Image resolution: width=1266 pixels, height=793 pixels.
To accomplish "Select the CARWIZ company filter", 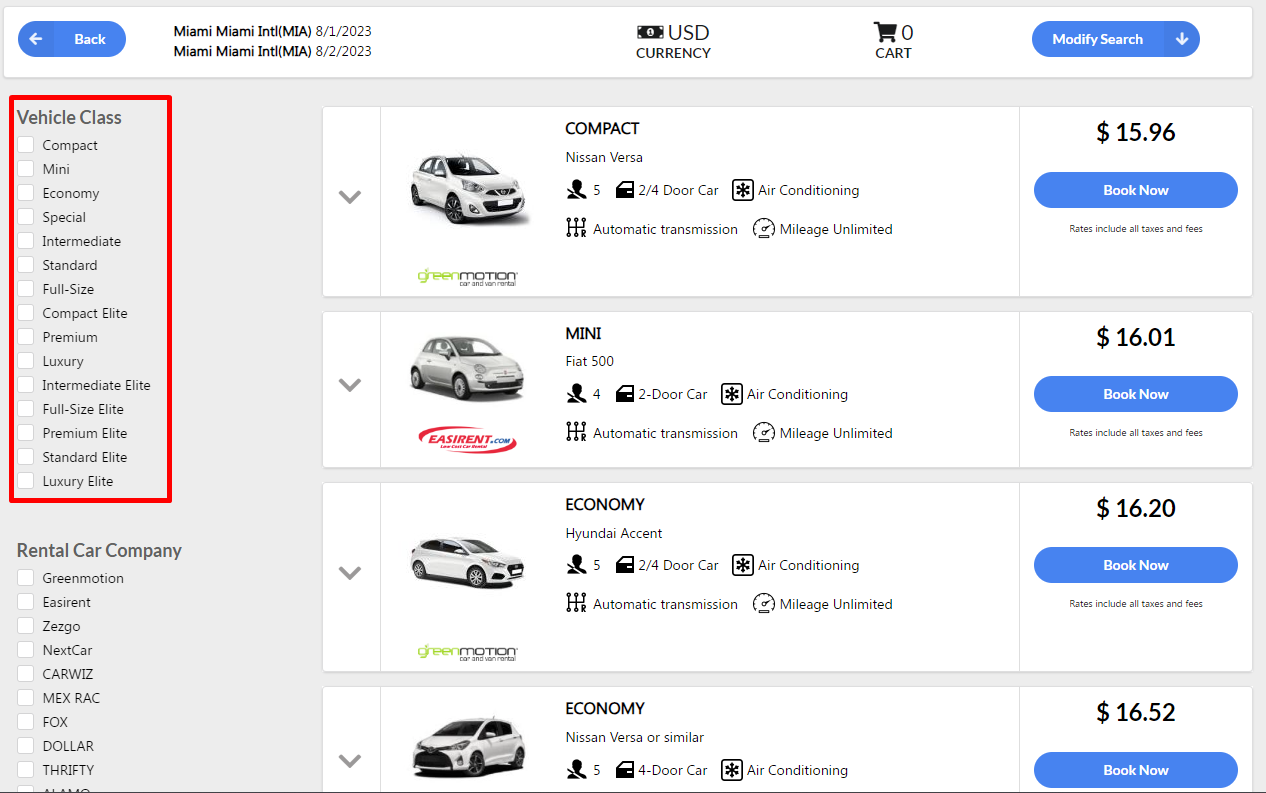I will coord(26,674).
